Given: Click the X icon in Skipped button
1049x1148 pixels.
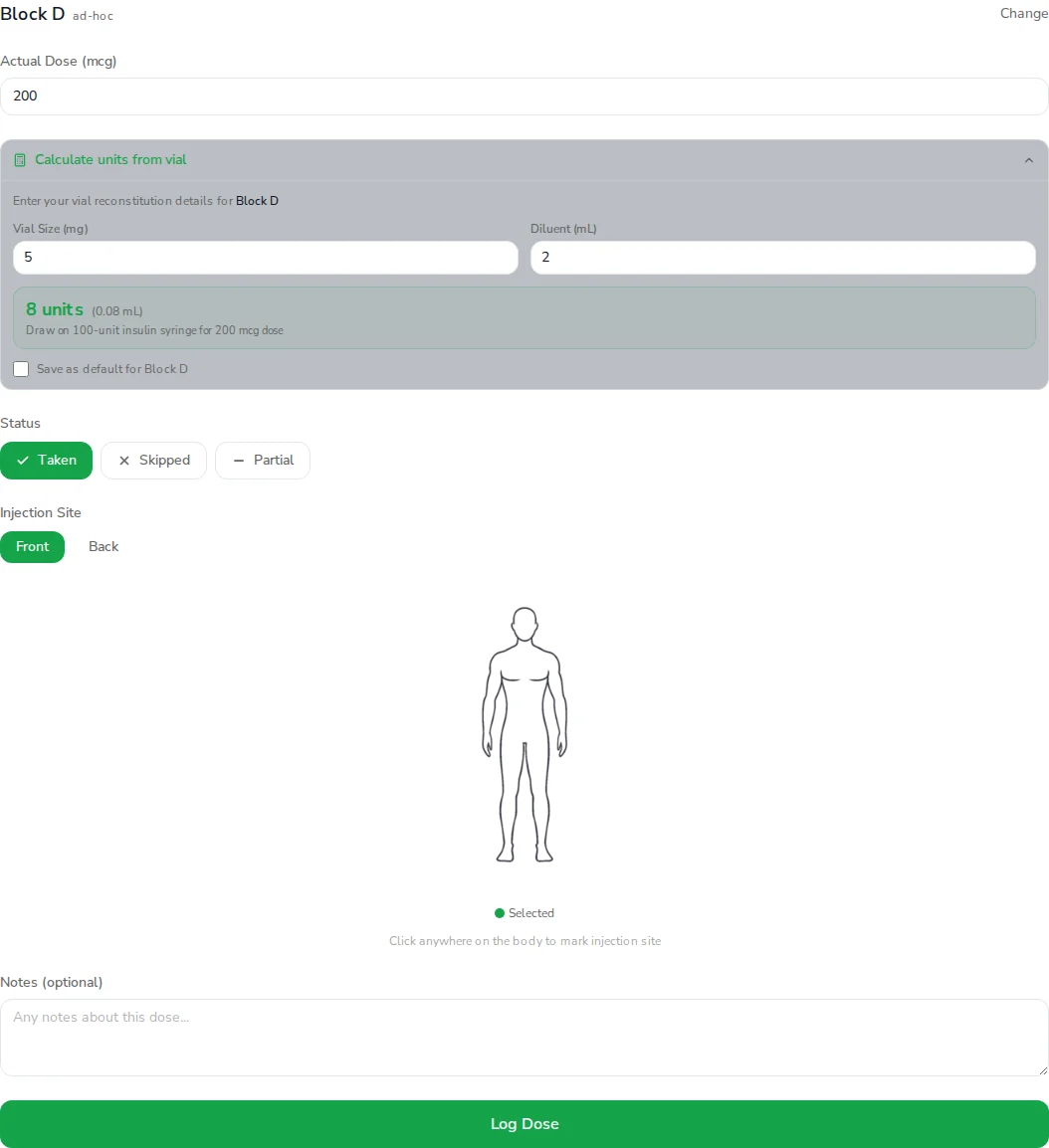Looking at the screenshot, I should pos(123,461).
